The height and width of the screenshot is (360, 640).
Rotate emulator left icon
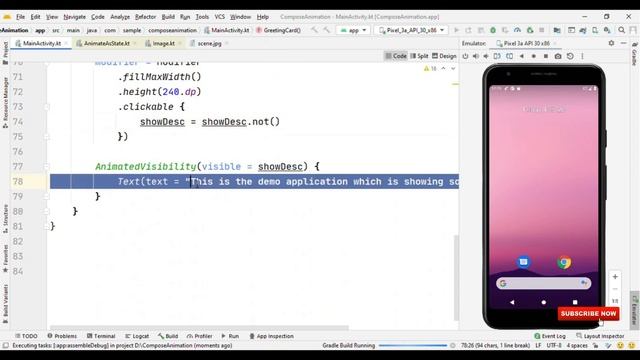tap(497, 56)
